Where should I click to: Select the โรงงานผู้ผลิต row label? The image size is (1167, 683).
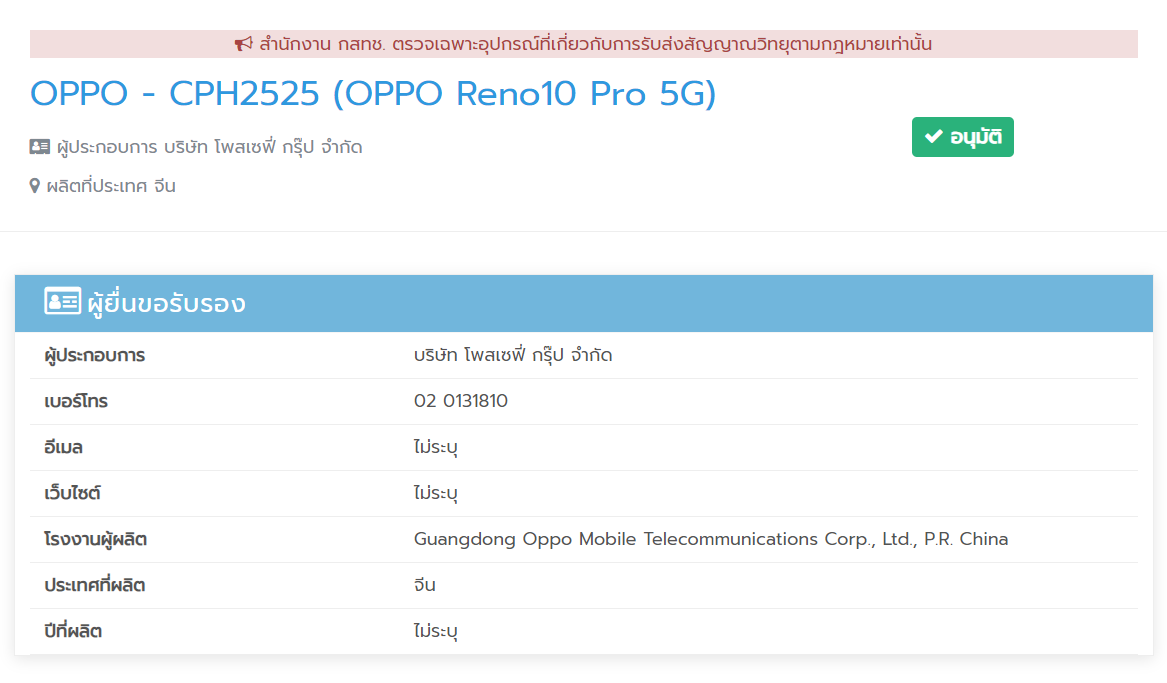tap(96, 539)
